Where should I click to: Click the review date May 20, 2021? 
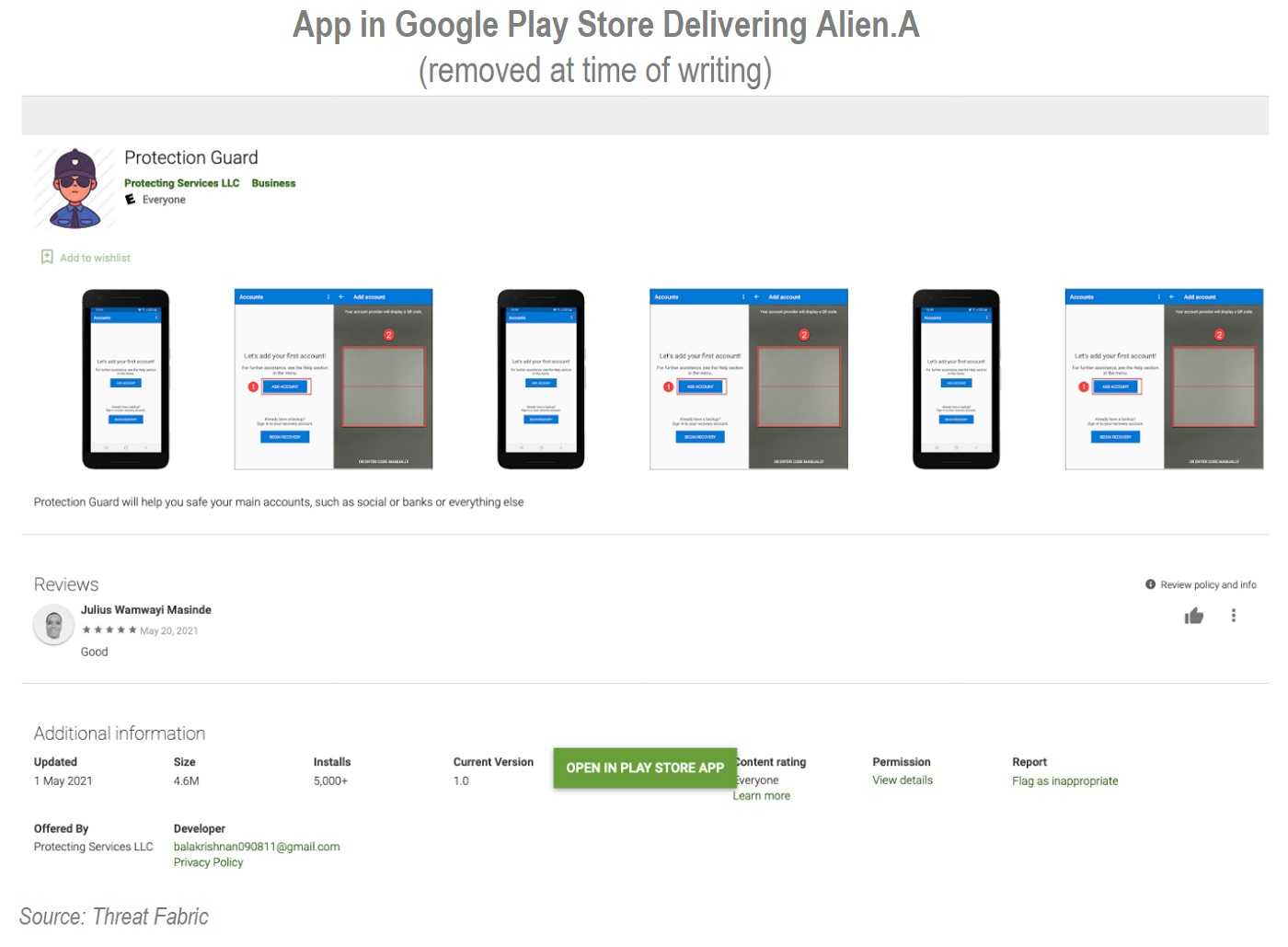[x=168, y=630]
